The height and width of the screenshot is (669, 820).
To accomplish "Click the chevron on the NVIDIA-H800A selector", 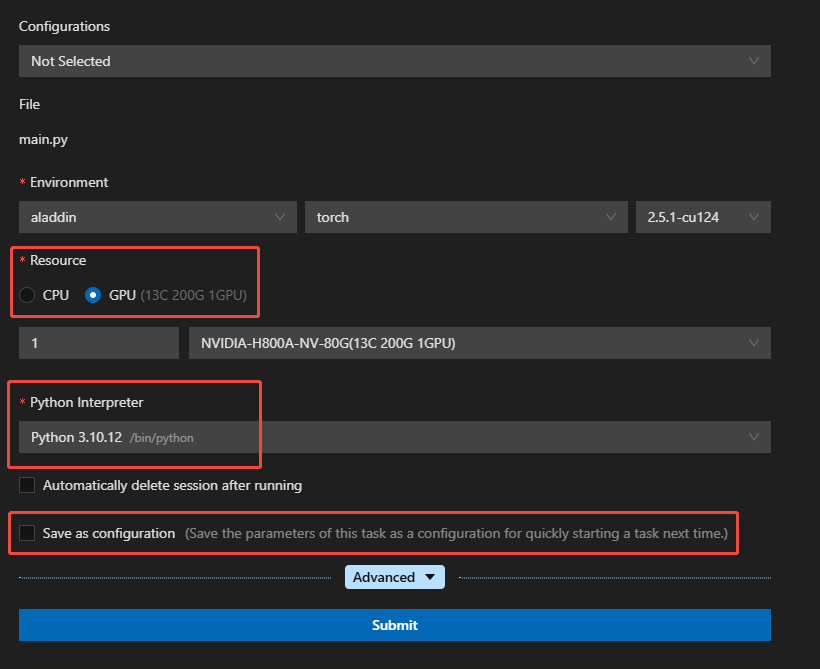I will (x=754, y=343).
